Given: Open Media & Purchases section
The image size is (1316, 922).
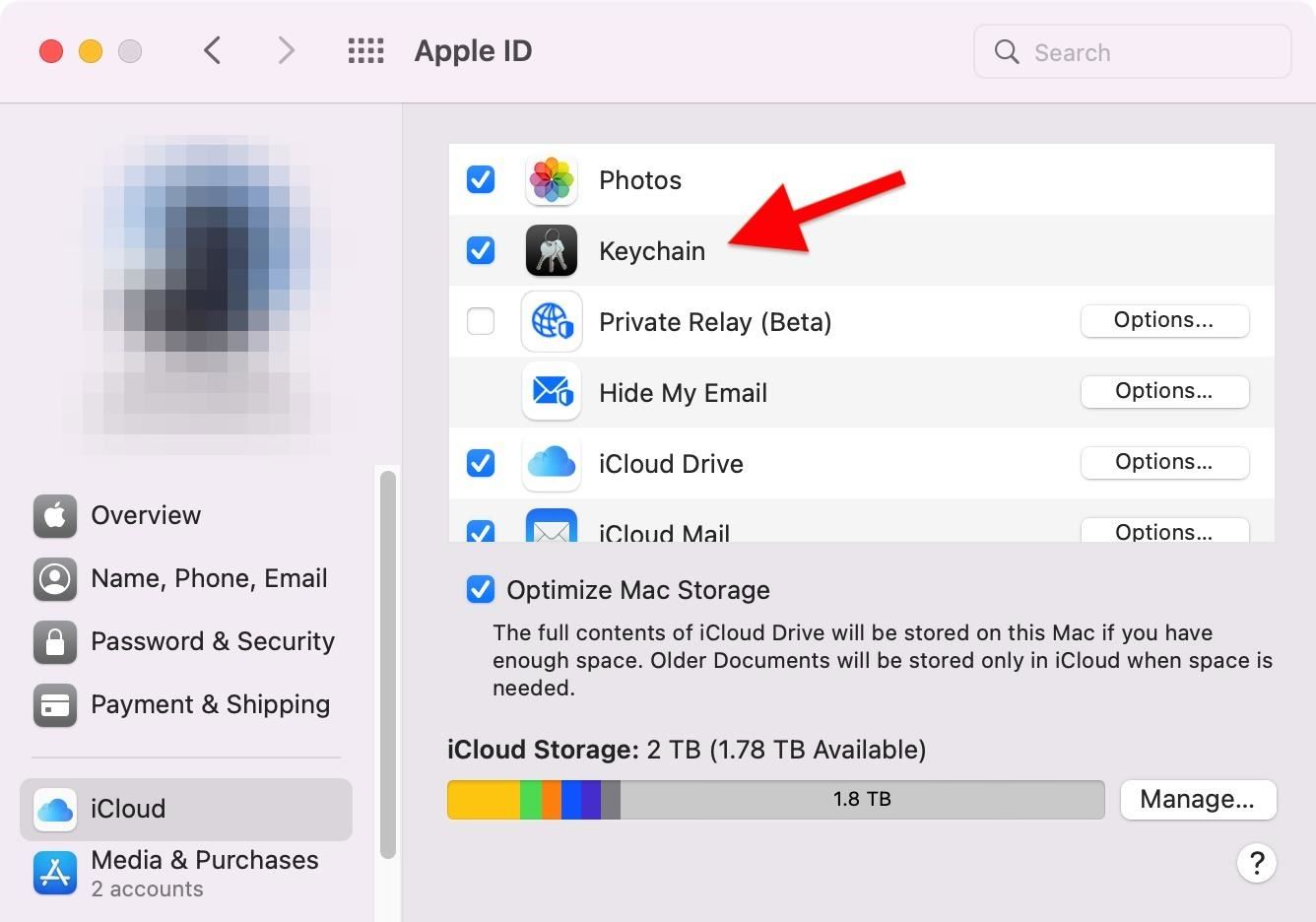Looking at the screenshot, I should pyautogui.click(x=186, y=873).
